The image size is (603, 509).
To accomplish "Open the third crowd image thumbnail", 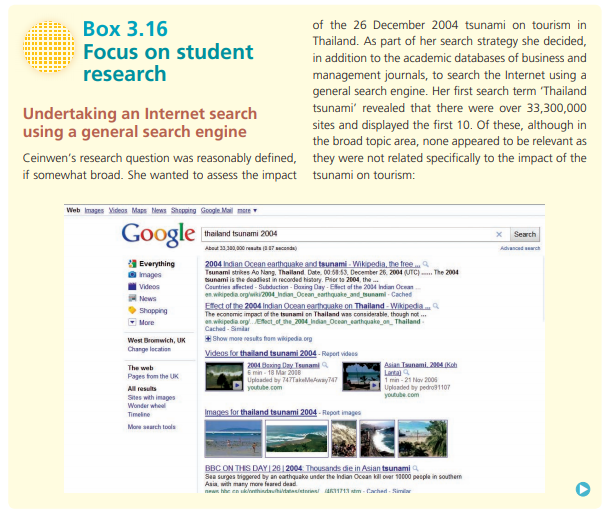I will click(344, 439).
